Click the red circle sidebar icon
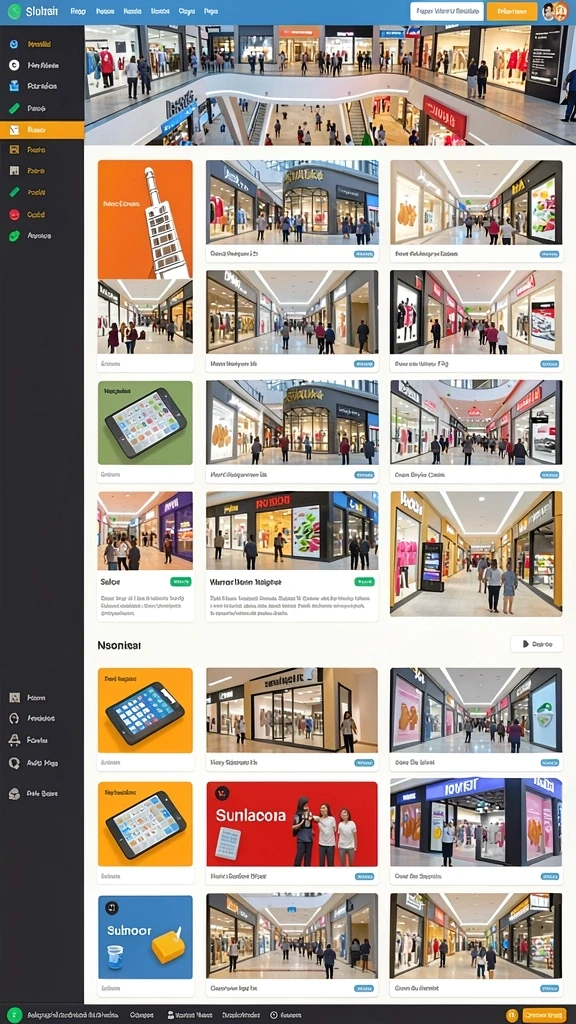 coord(14,214)
